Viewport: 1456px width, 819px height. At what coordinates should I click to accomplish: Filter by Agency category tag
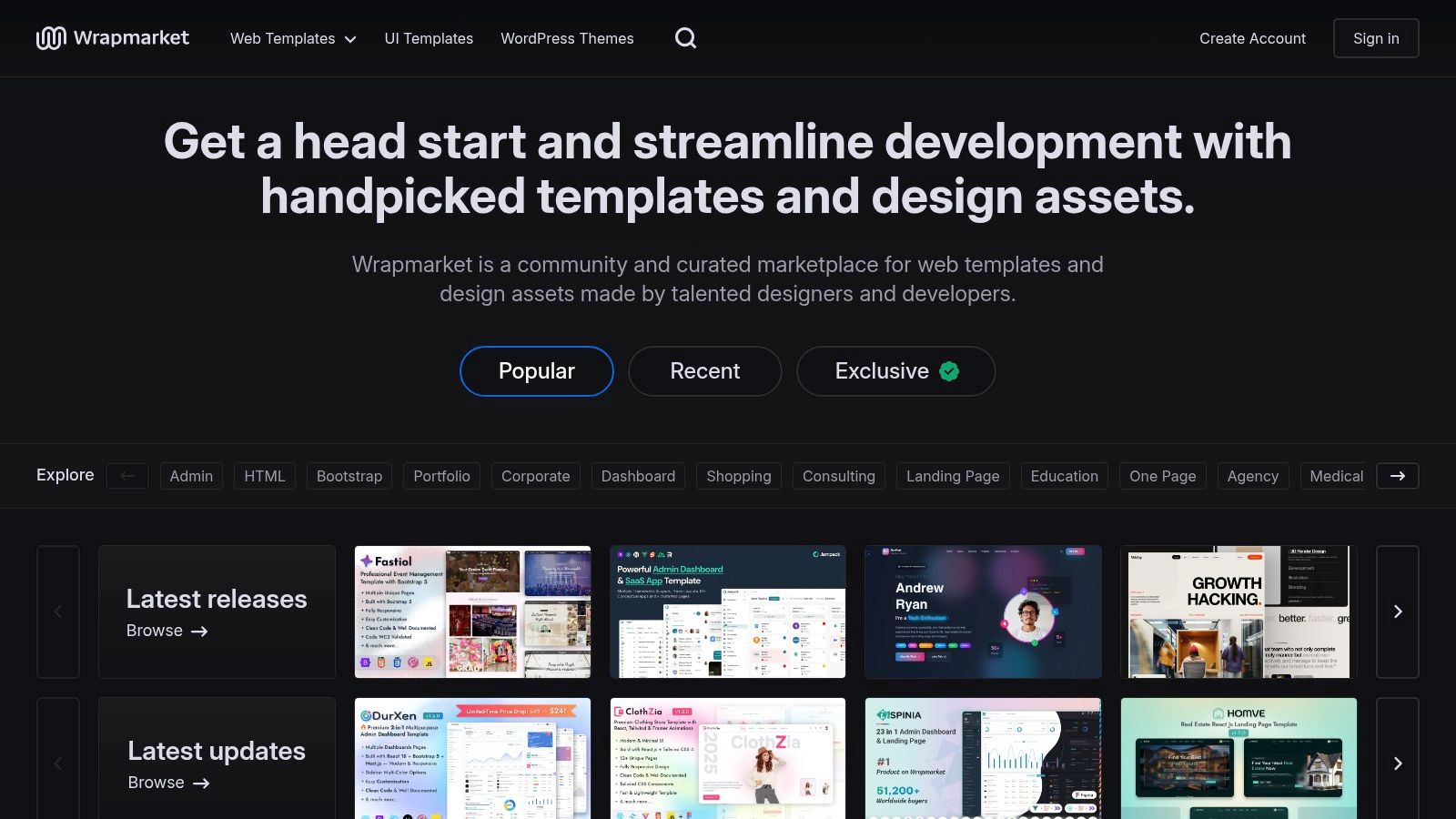click(1253, 476)
